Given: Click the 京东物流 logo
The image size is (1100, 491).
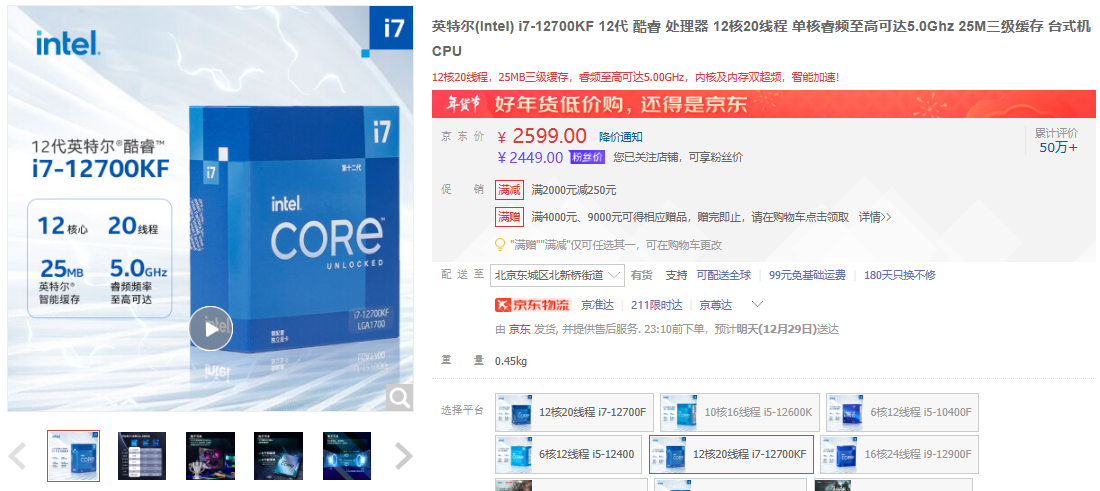Looking at the screenshot, I should (533, 304).
